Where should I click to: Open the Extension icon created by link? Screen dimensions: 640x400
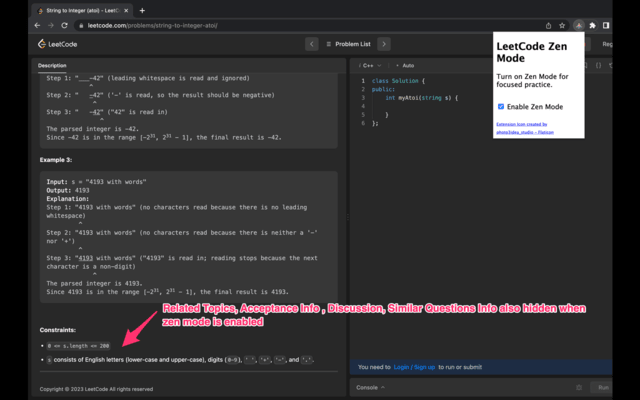click(522, 124)
